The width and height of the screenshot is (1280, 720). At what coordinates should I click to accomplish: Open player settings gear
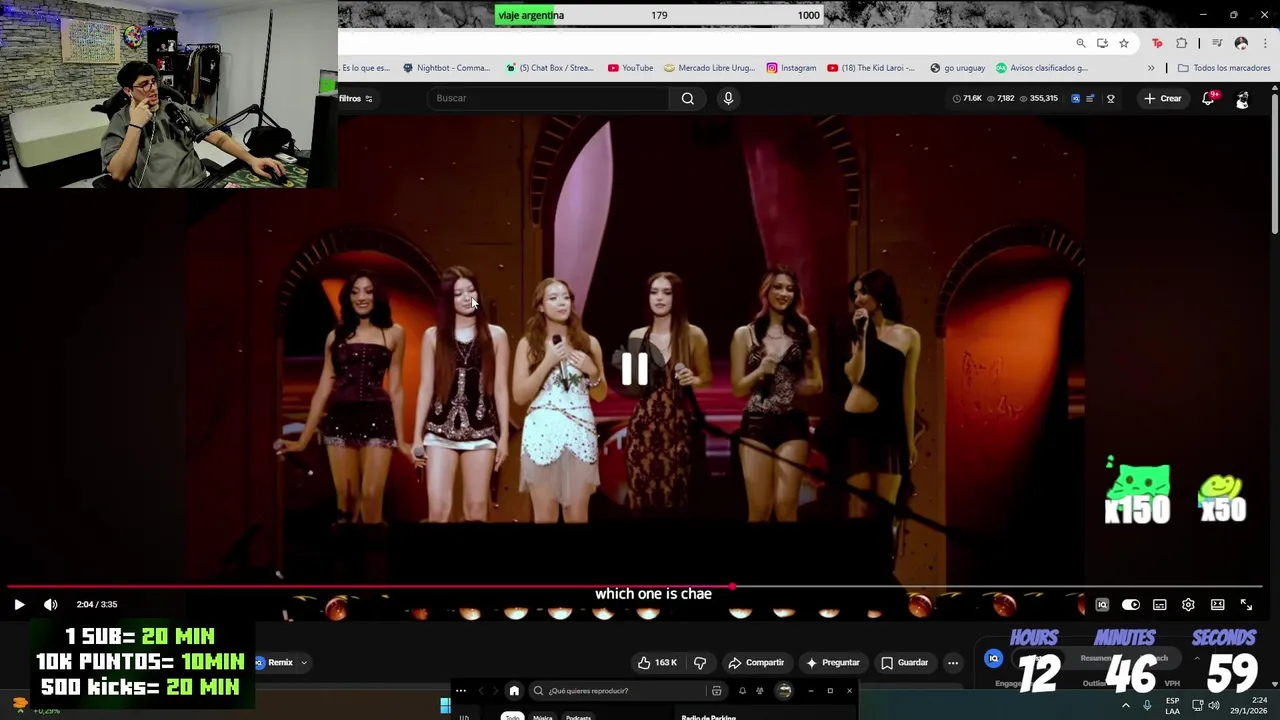click(x=1188, y=605)
